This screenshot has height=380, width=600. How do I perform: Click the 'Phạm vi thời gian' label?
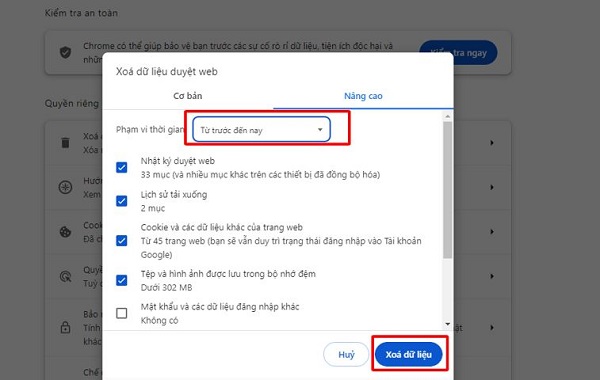(150, 129)
